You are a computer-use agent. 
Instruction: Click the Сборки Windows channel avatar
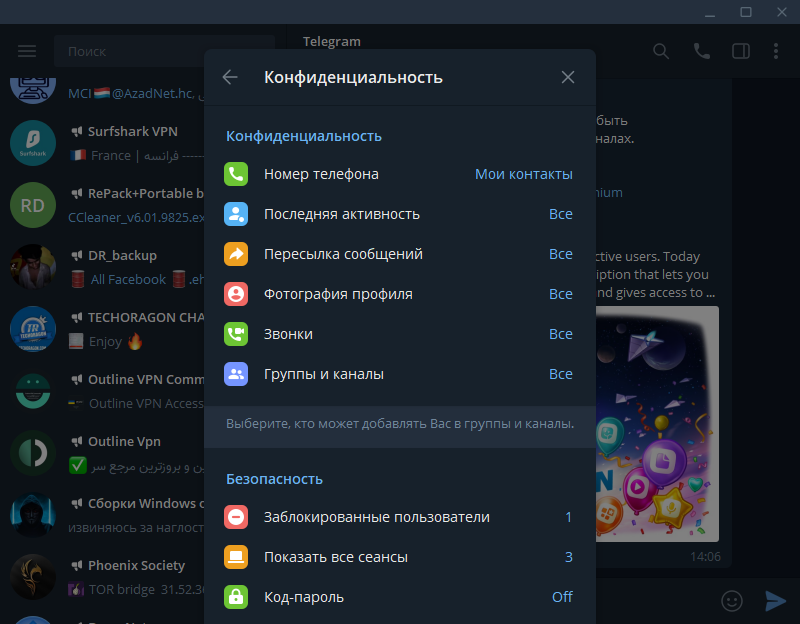point(33,515)
